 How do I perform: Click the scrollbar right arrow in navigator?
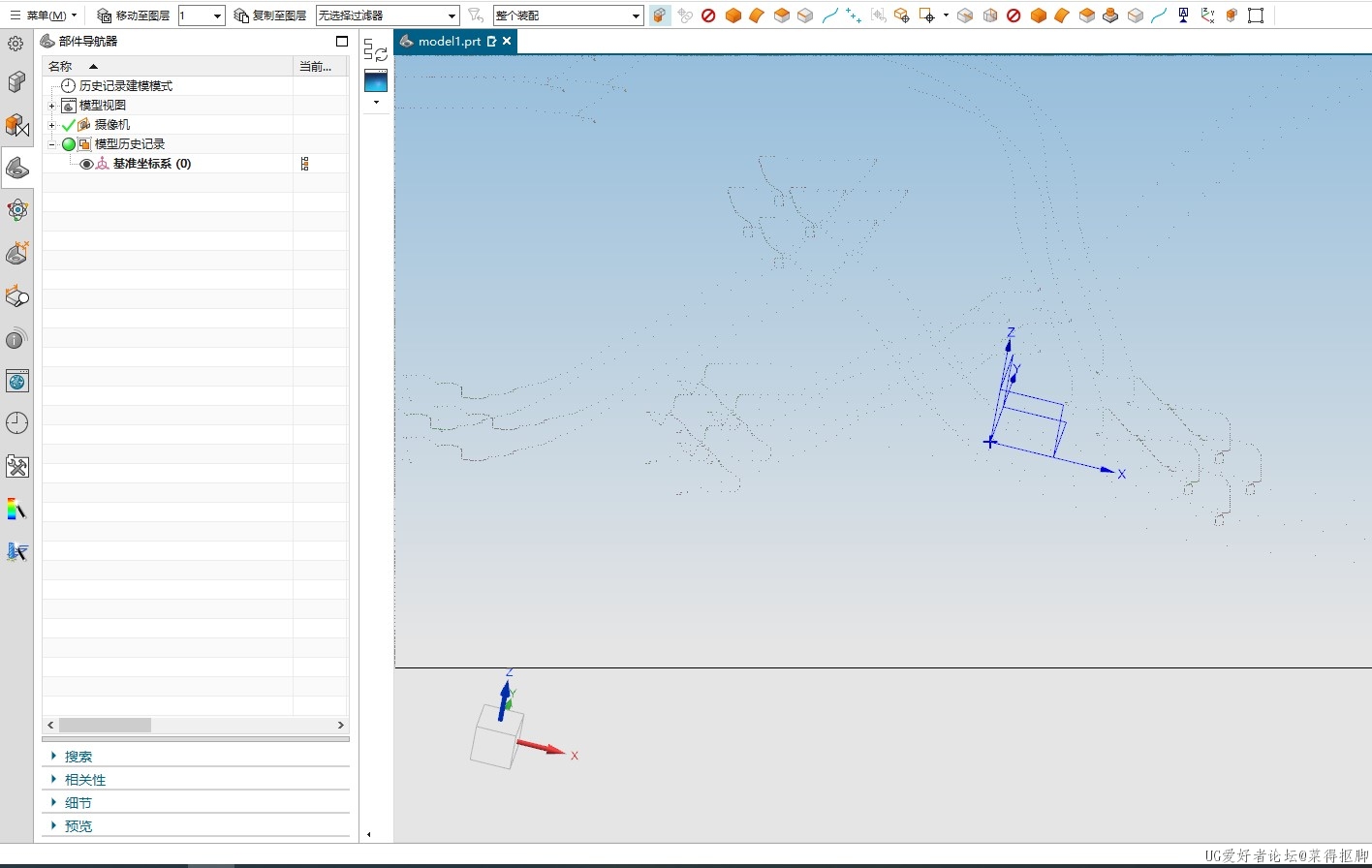[341, 725]
